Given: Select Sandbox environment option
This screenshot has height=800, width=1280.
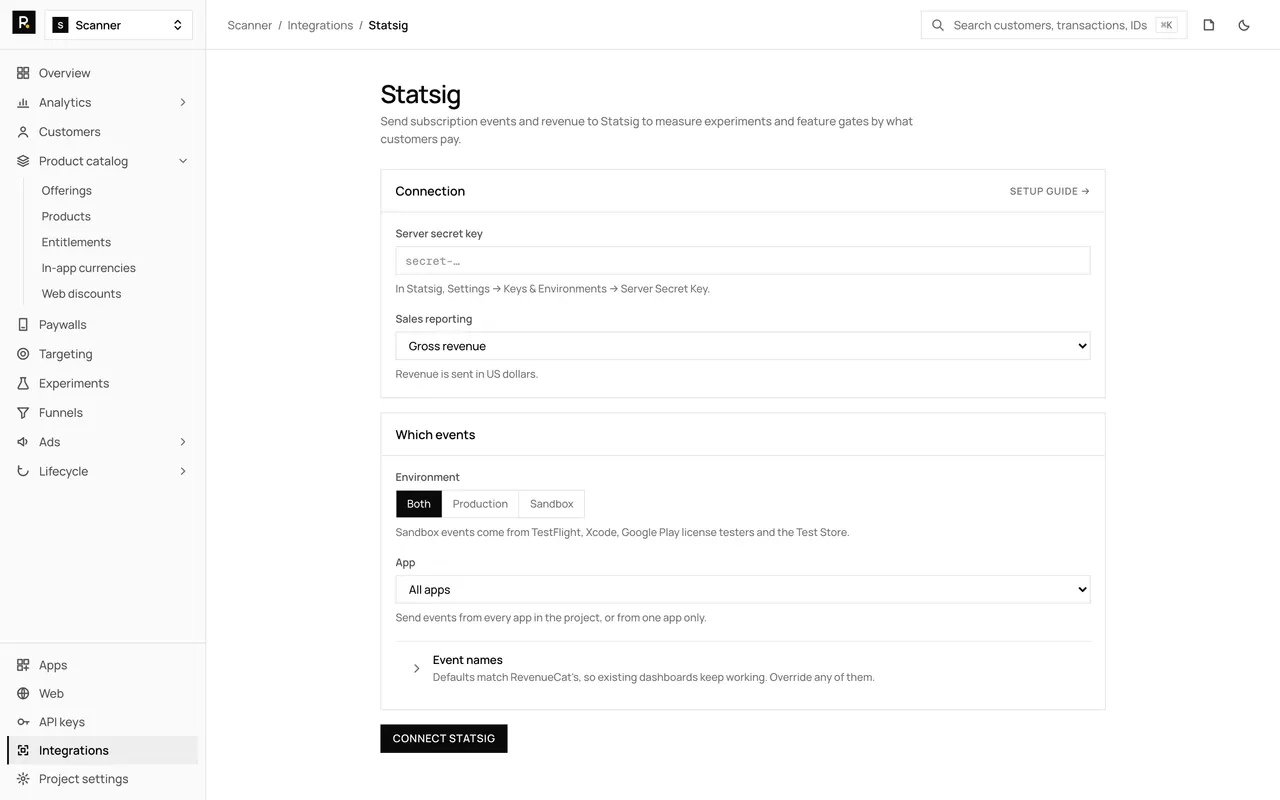Looking at the screenshot, I should coord(552,504).
